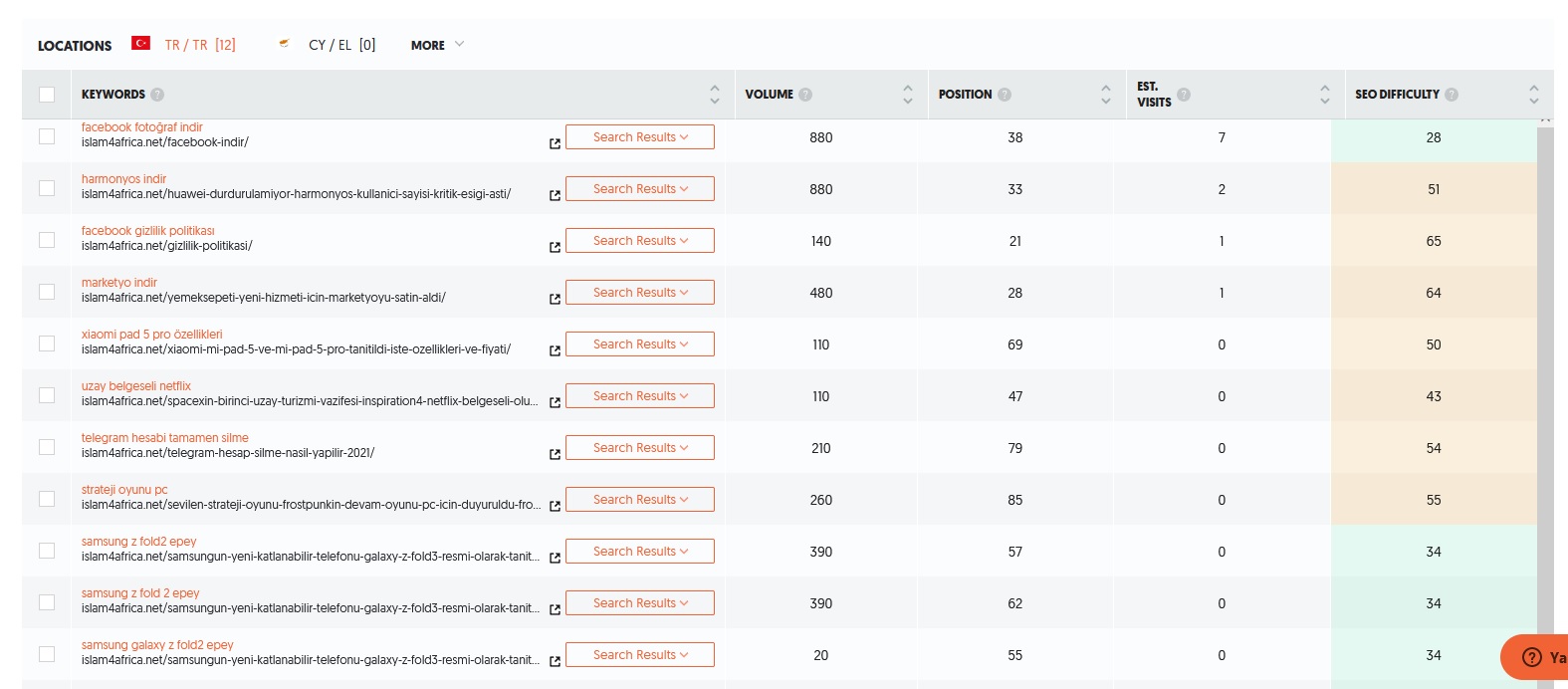Screen dimensions: 1568x689
Task: Click the islam4africa.net/facebook-indir/ URL text
Action: (x=165, y=142)
